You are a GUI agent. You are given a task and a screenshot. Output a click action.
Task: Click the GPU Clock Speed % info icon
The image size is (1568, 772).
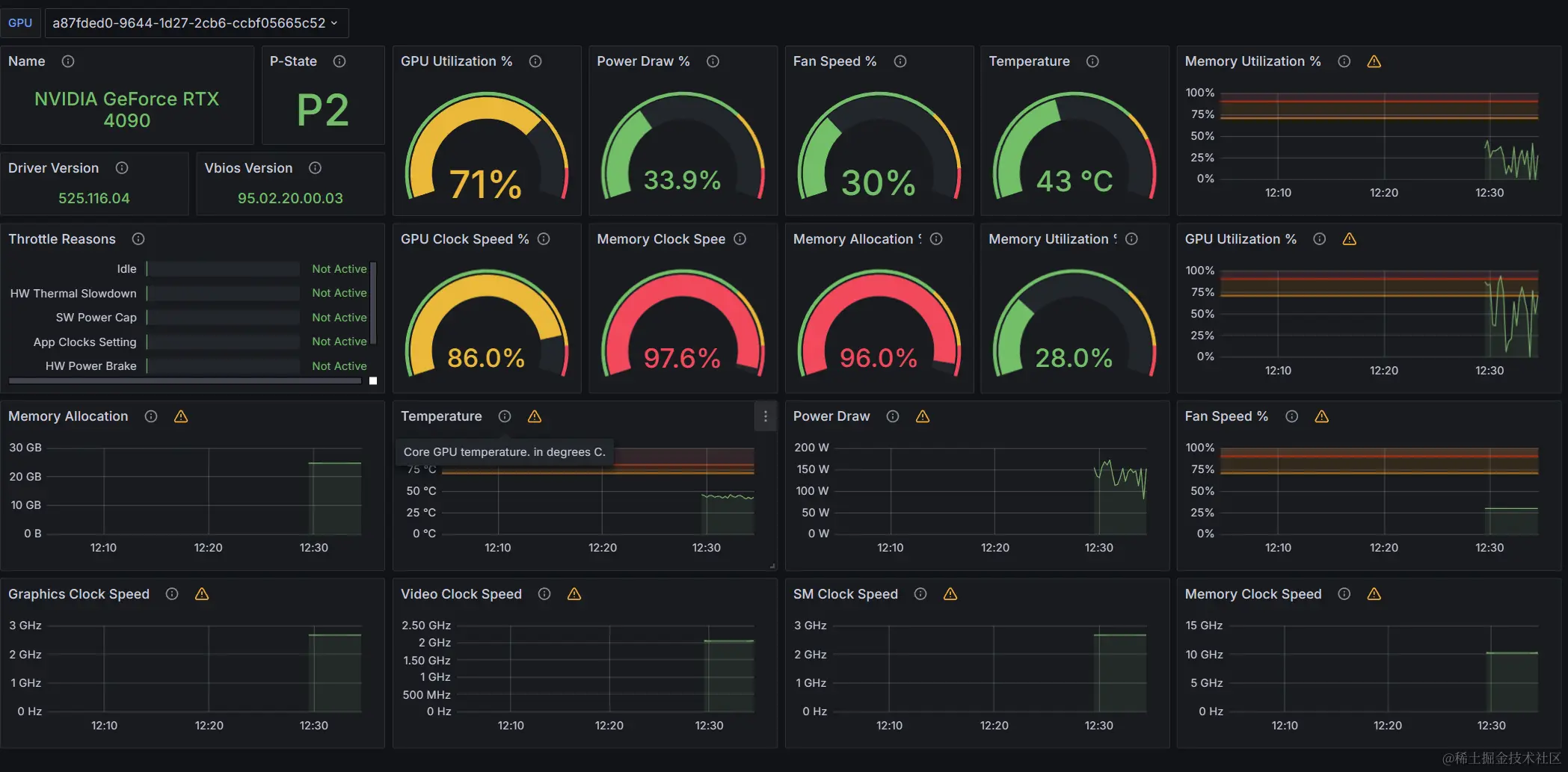pos(544,239)
